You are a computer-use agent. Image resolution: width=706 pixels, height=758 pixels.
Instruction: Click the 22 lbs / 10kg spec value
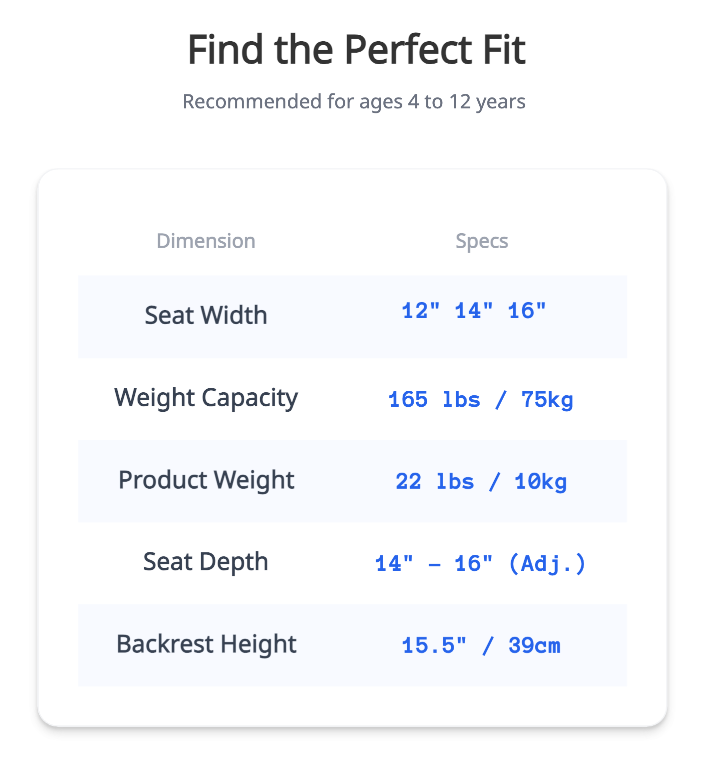(481, 482)
